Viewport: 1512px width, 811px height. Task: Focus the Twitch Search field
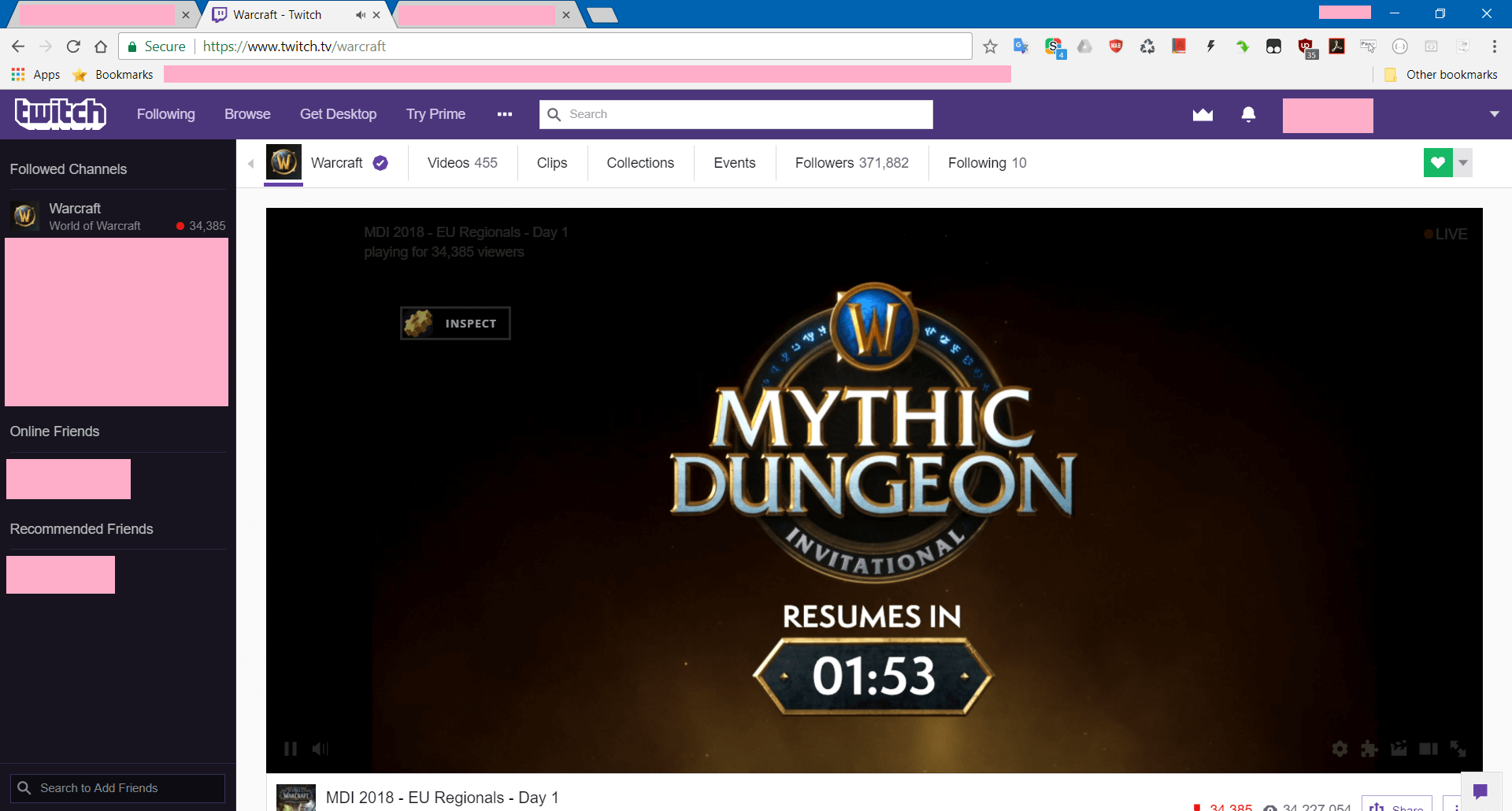[736, 114]
